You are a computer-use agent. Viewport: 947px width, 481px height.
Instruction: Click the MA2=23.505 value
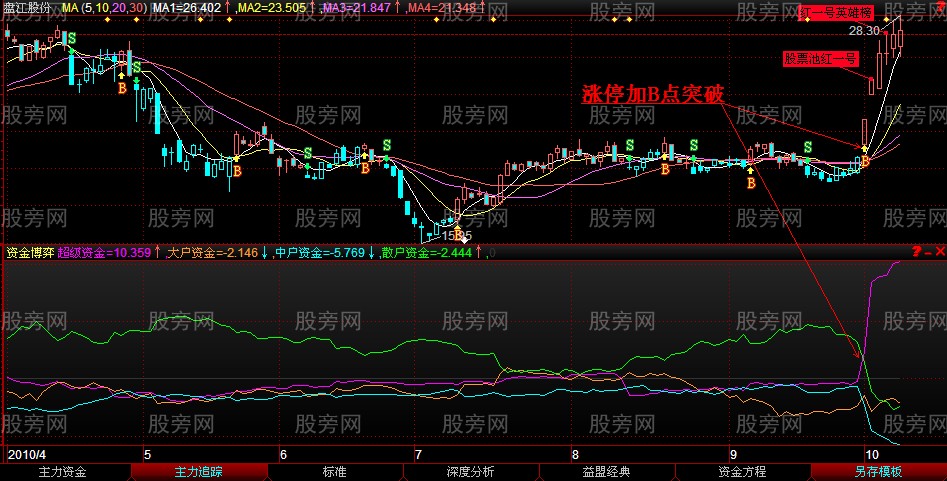[x=271, y=7]
